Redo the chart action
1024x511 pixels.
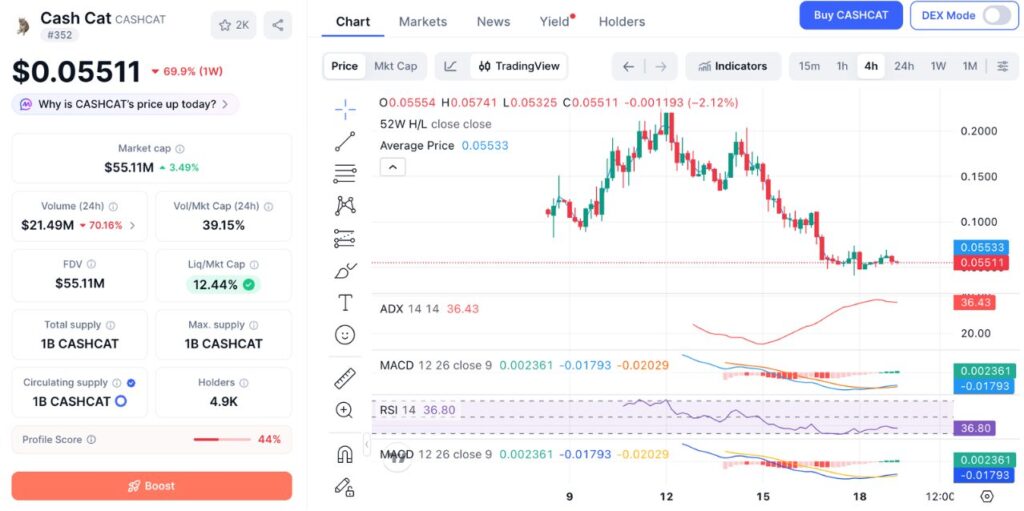point(661,66)
